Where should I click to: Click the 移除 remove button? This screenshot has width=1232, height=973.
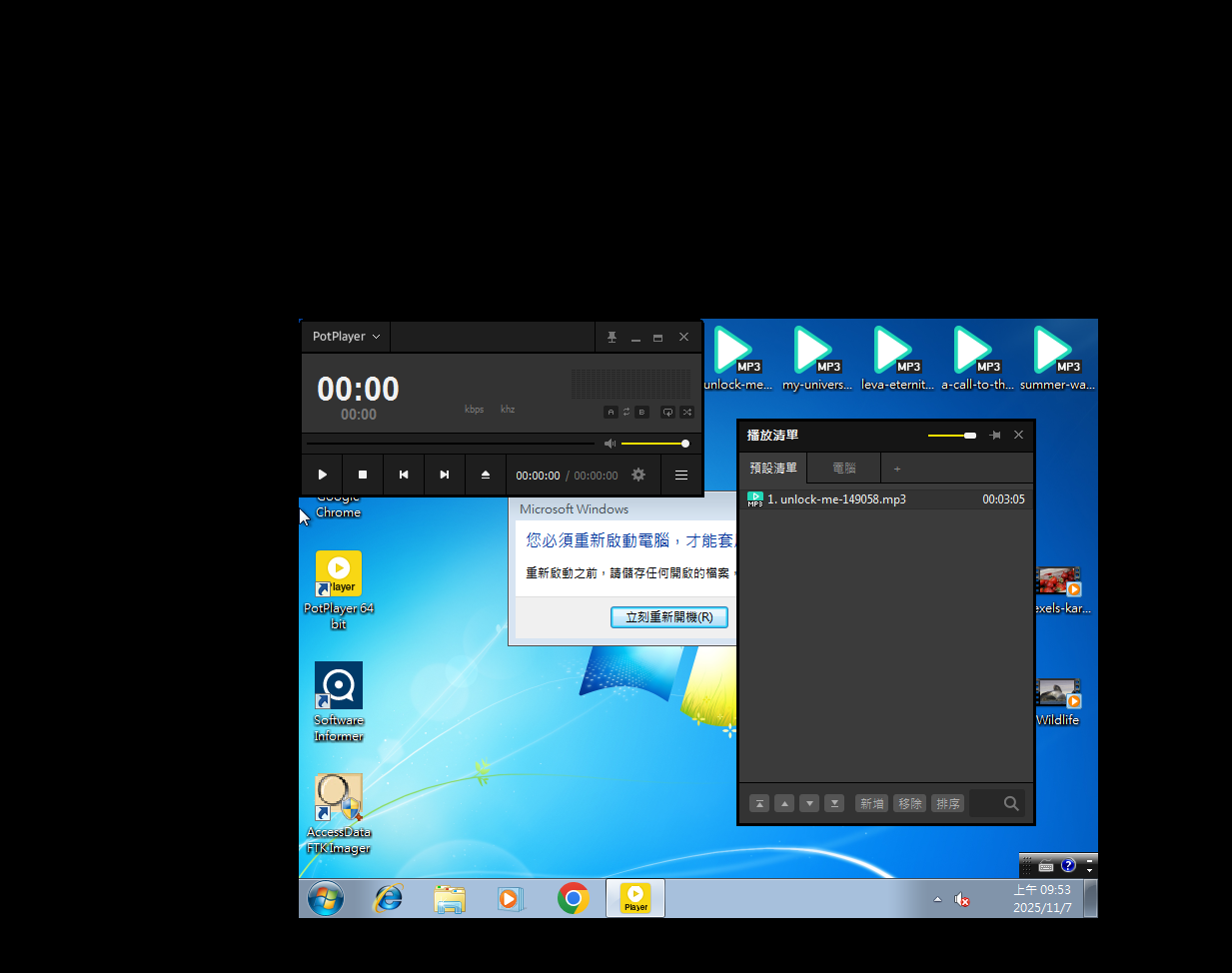point(909,803)
